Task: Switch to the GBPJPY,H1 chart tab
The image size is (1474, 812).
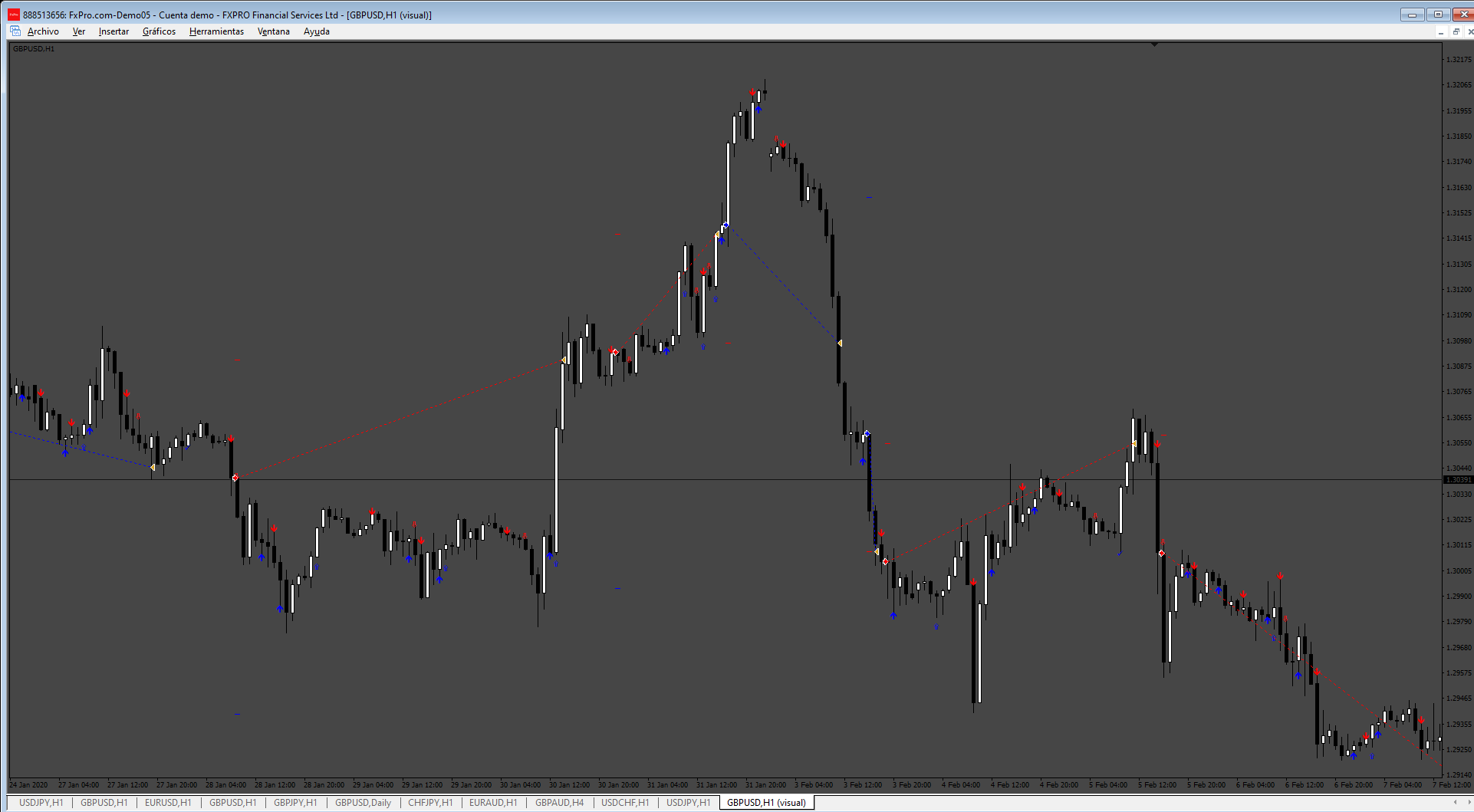Action: [295, 803]
